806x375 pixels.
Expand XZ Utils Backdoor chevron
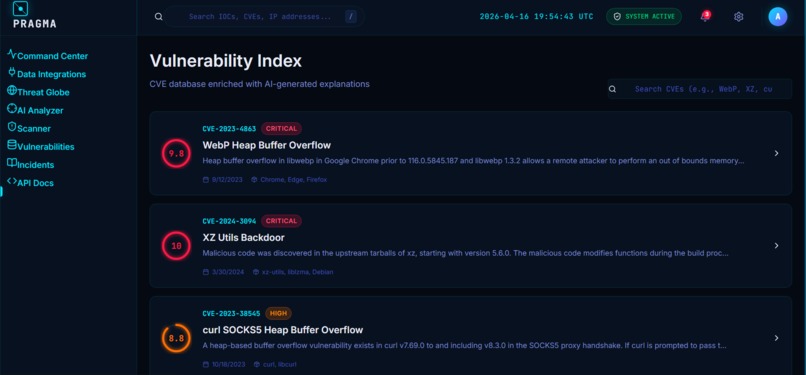click(x=776, y=246)
